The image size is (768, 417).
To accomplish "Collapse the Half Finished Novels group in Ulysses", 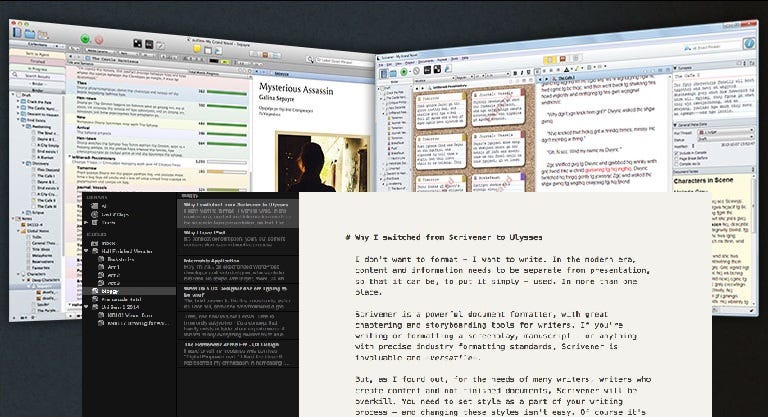I will click(87, 251).
